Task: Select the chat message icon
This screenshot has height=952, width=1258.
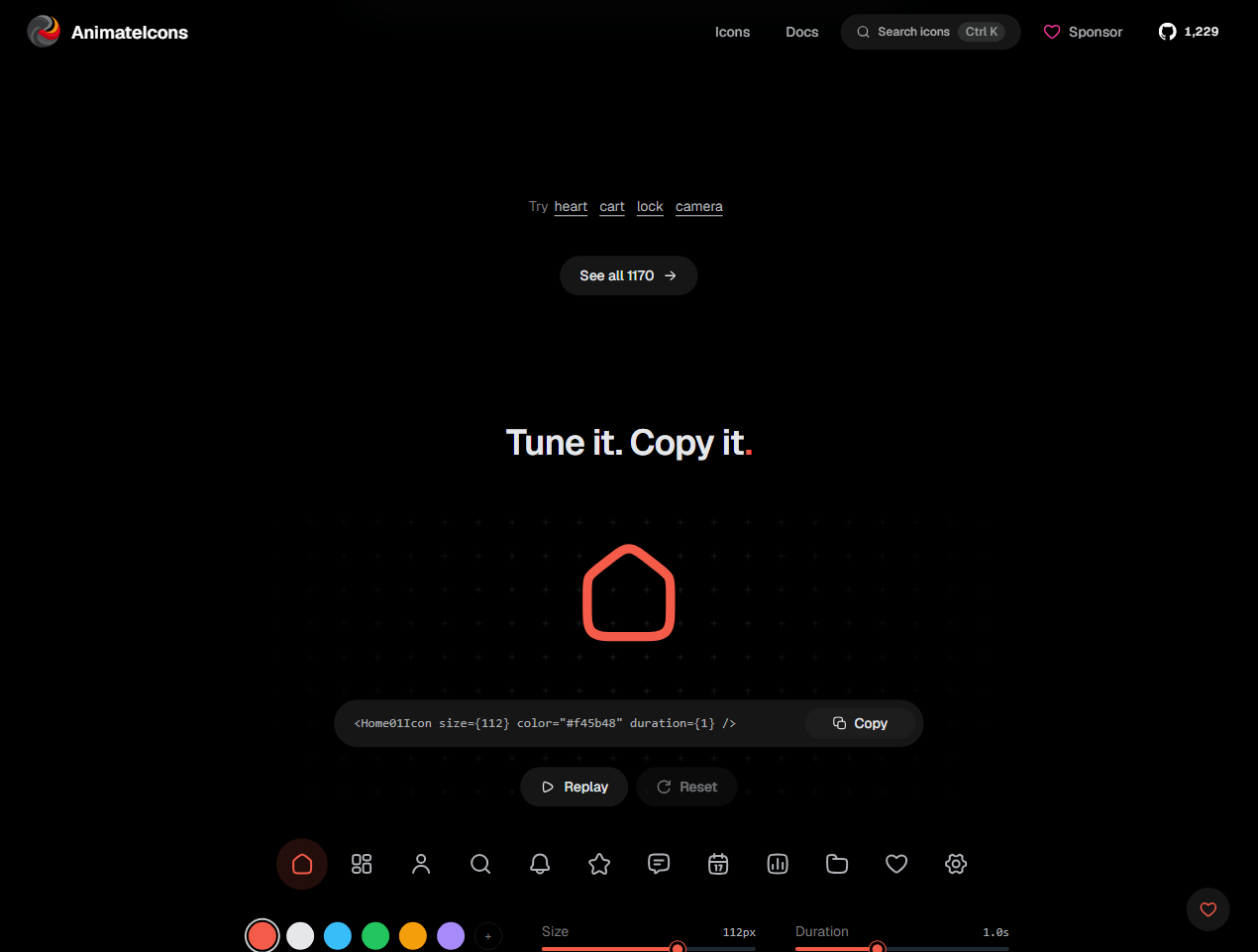Action: [659, 864]
